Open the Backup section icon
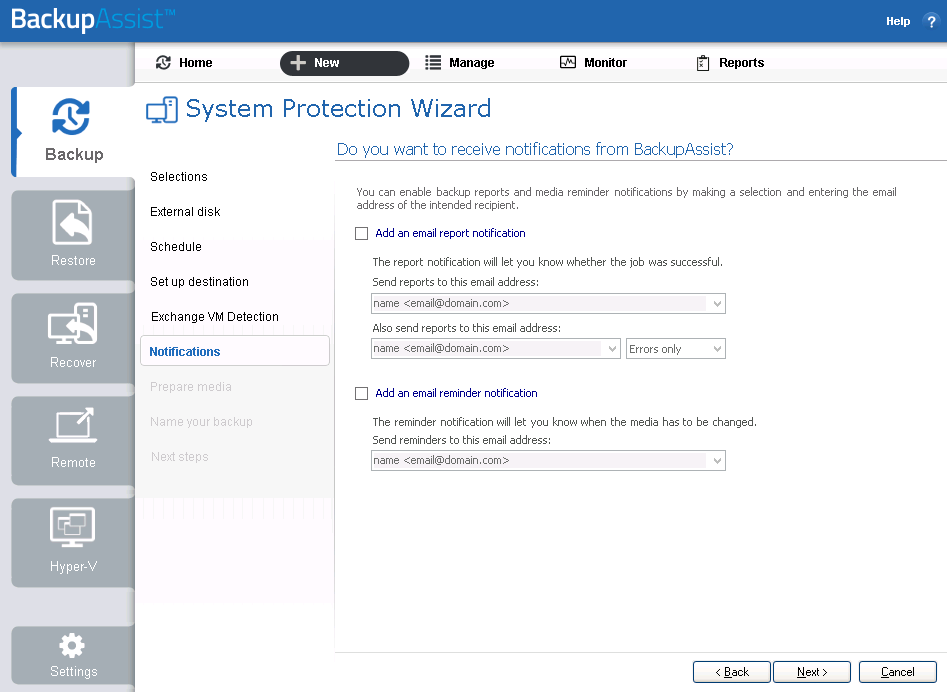947x692 pixels. click(71, 117)
